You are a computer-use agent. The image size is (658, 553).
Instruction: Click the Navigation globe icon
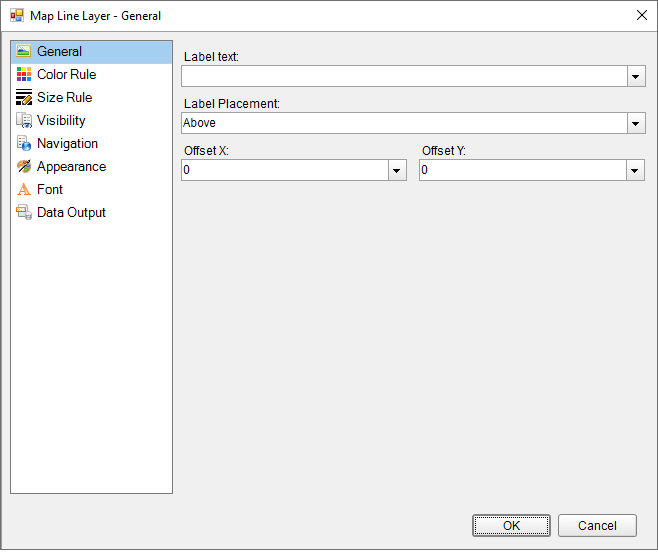pos(24,143)
